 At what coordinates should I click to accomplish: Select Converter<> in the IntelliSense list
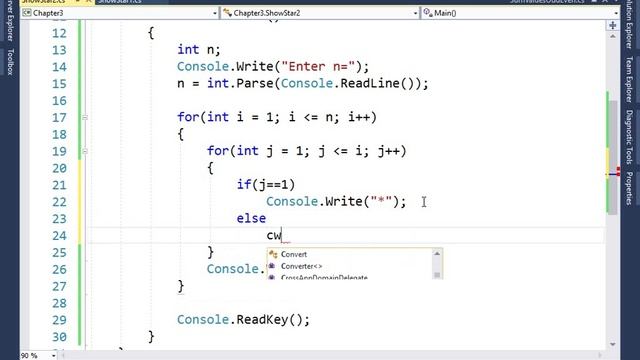[302, 266]
